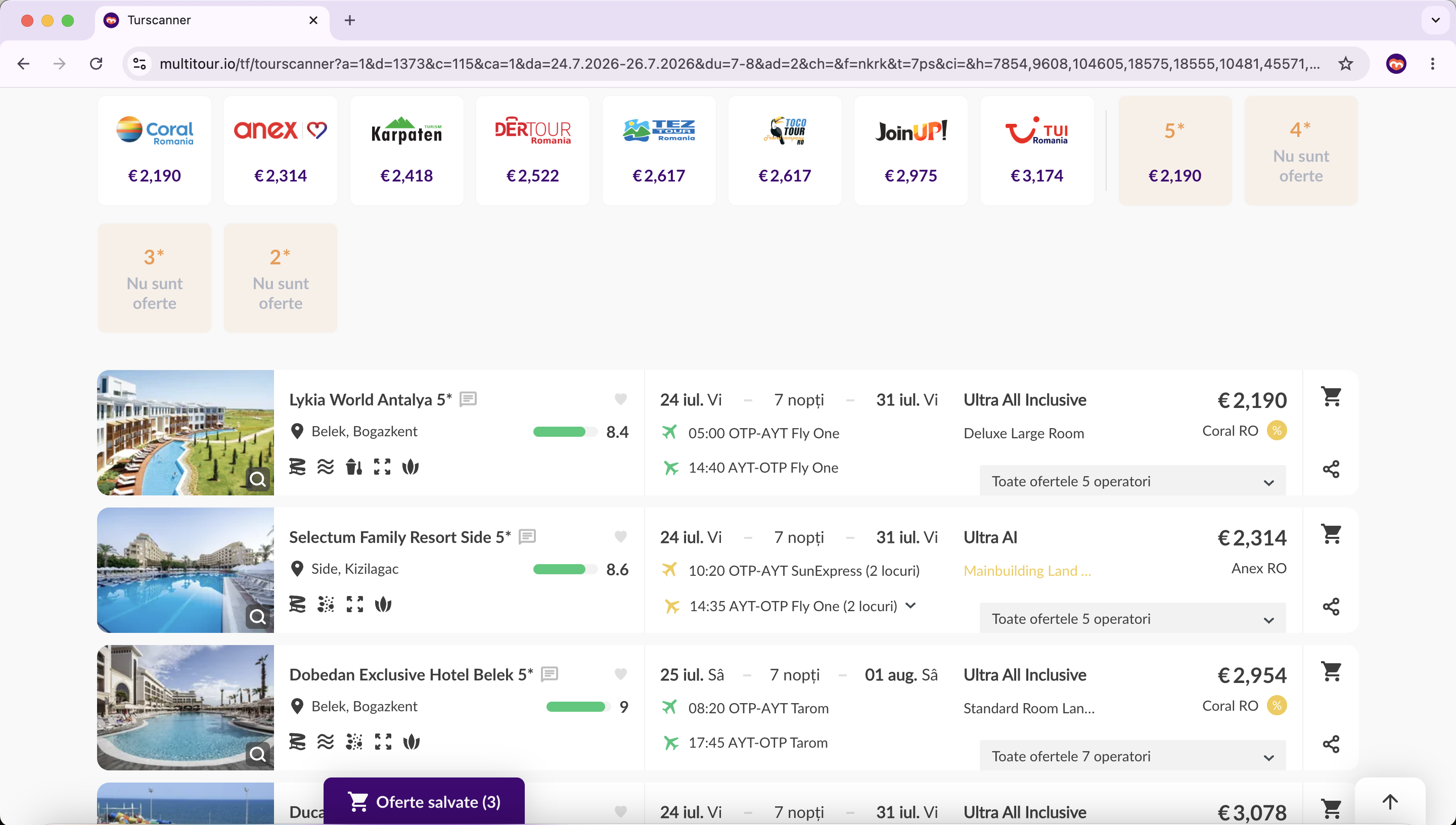Add the €3,078 offer to cart
This screenshot has height=825, width=1456.
click(1331, 809)
